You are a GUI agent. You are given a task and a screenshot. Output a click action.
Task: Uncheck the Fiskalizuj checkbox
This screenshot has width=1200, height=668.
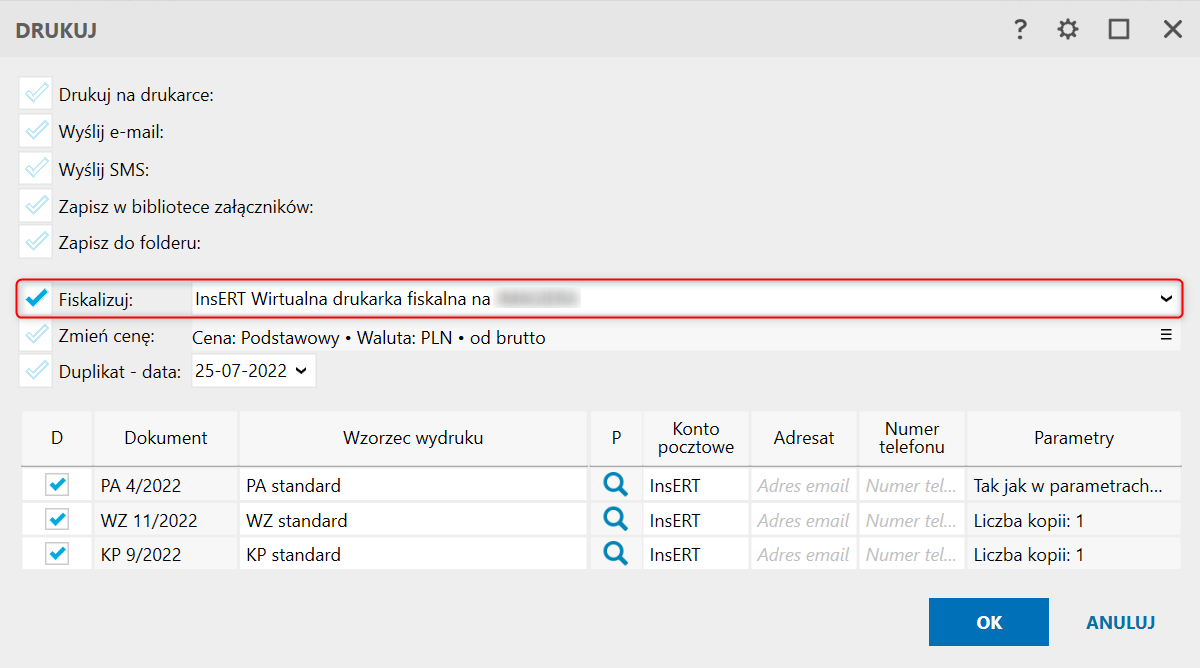point(36,298)
